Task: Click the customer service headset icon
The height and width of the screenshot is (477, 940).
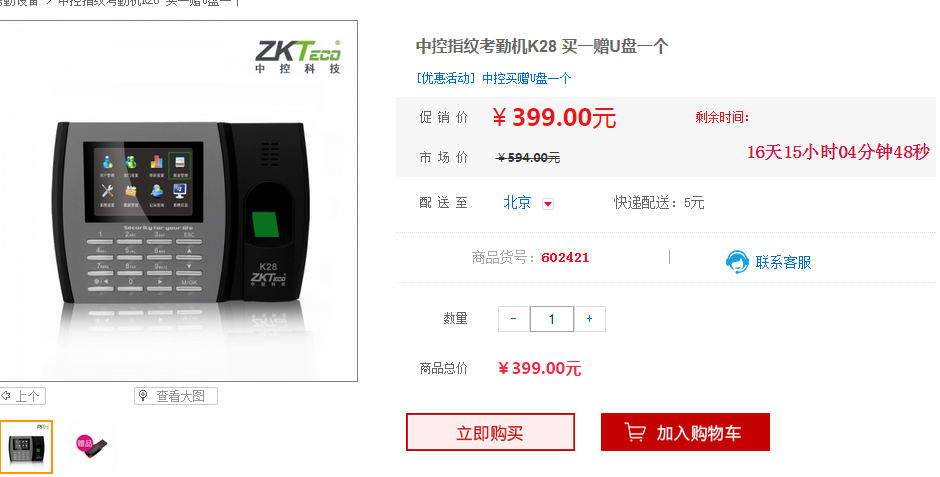Action: pyautogui.click(x=737, y=262)
